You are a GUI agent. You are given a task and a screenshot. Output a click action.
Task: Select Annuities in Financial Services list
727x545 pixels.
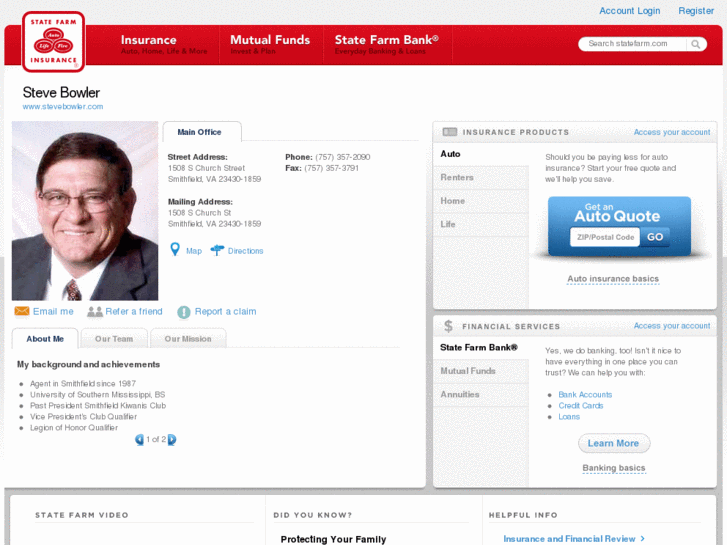[481, 395]
